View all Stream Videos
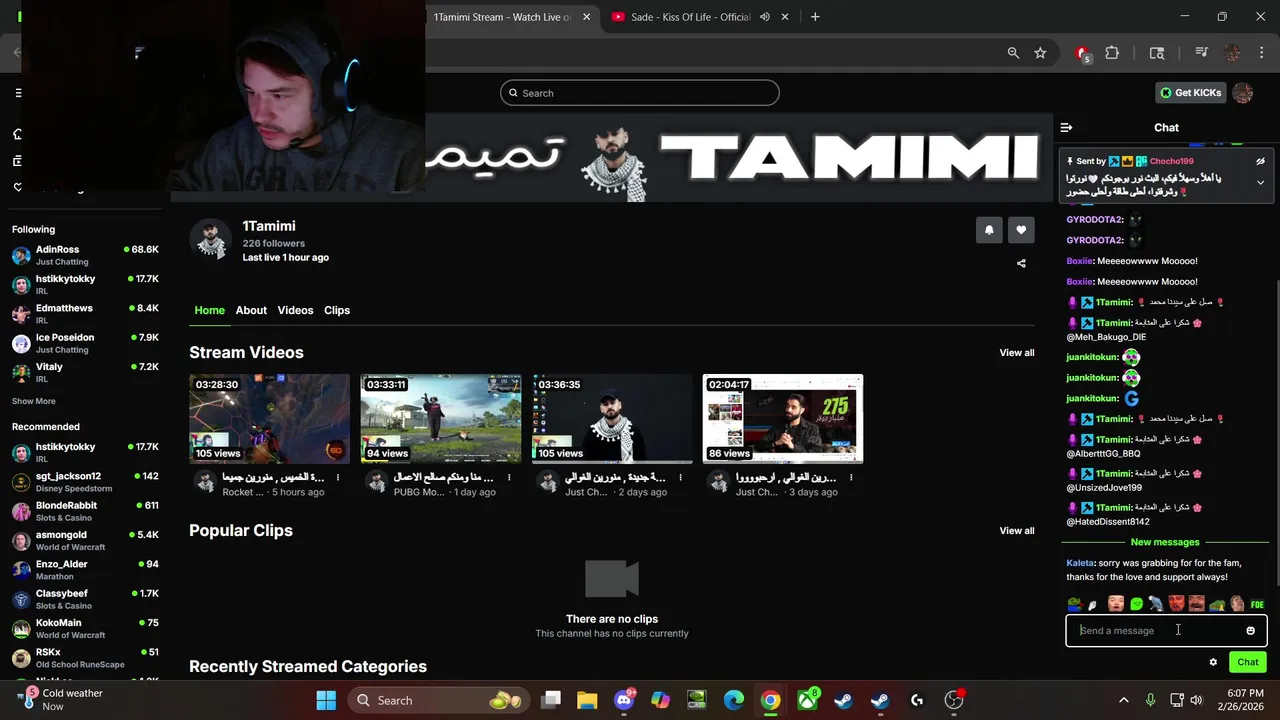1280x720 pixels. (x=1017, y=353)
